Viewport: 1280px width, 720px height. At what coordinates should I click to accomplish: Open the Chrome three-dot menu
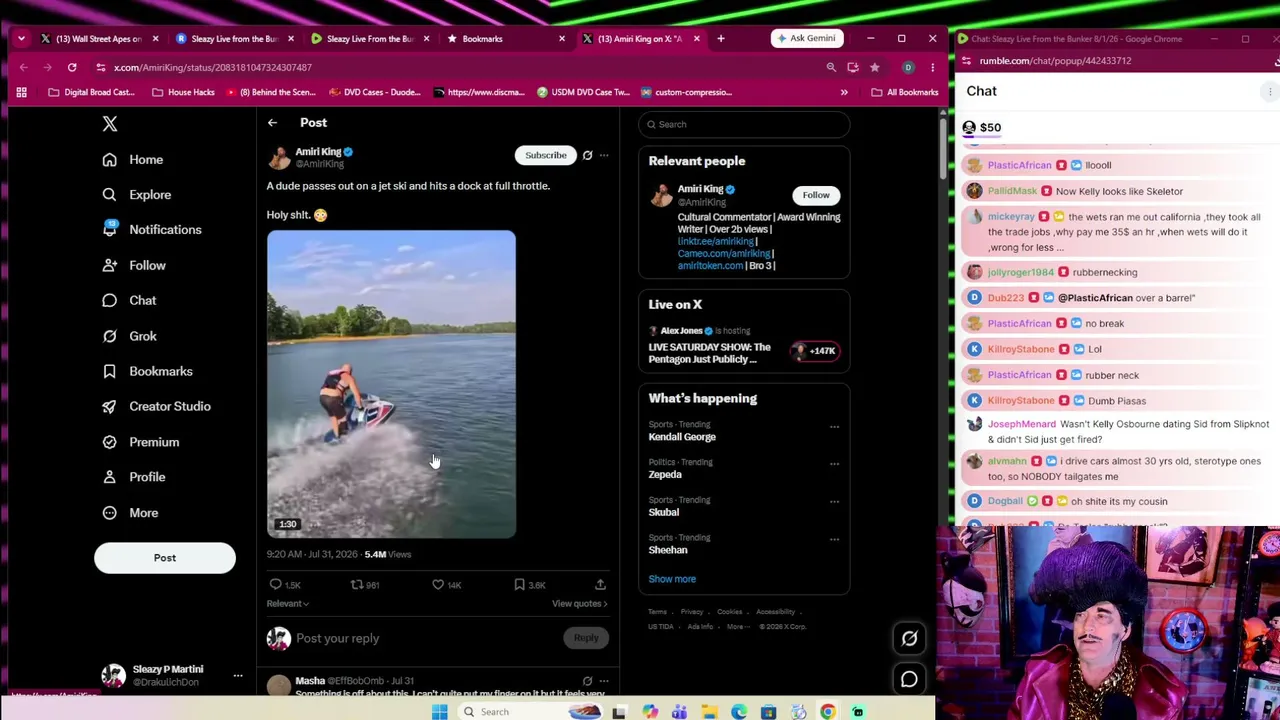click(932, 68)
